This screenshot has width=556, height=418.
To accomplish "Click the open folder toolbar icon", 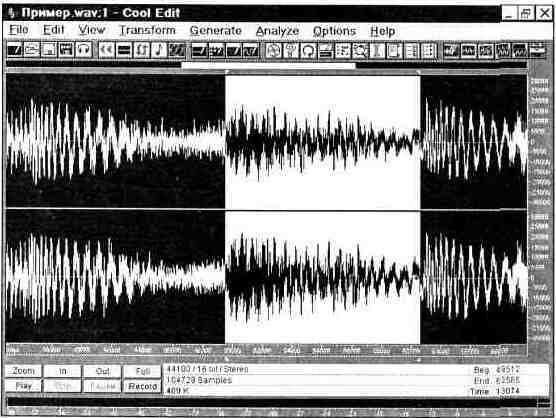I will pyautogui.click(x=32, y=50).
